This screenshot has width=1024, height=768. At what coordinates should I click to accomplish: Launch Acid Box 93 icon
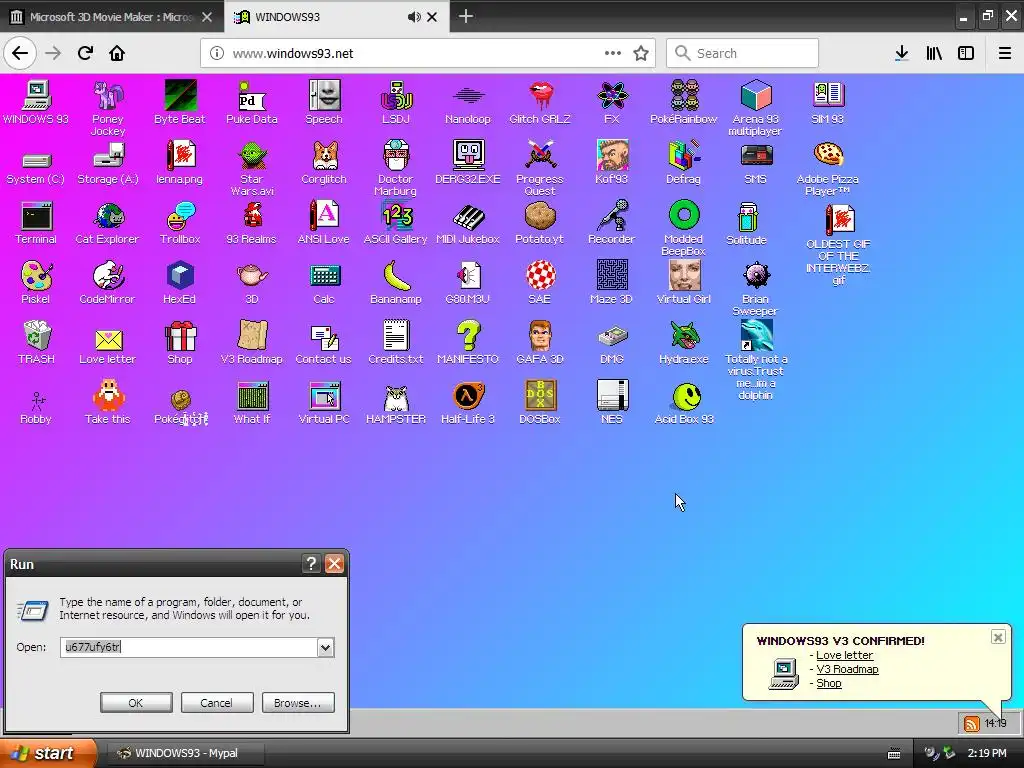(x=684, y=396)
